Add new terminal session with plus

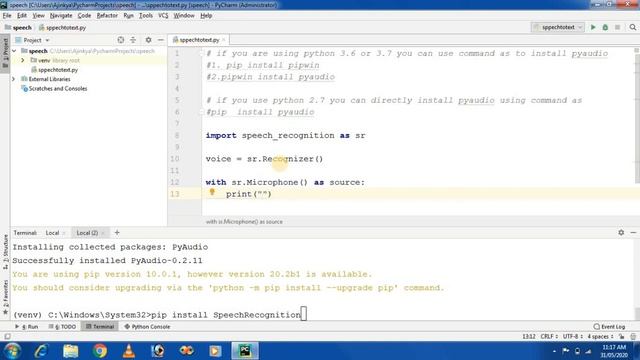(117, 233)
